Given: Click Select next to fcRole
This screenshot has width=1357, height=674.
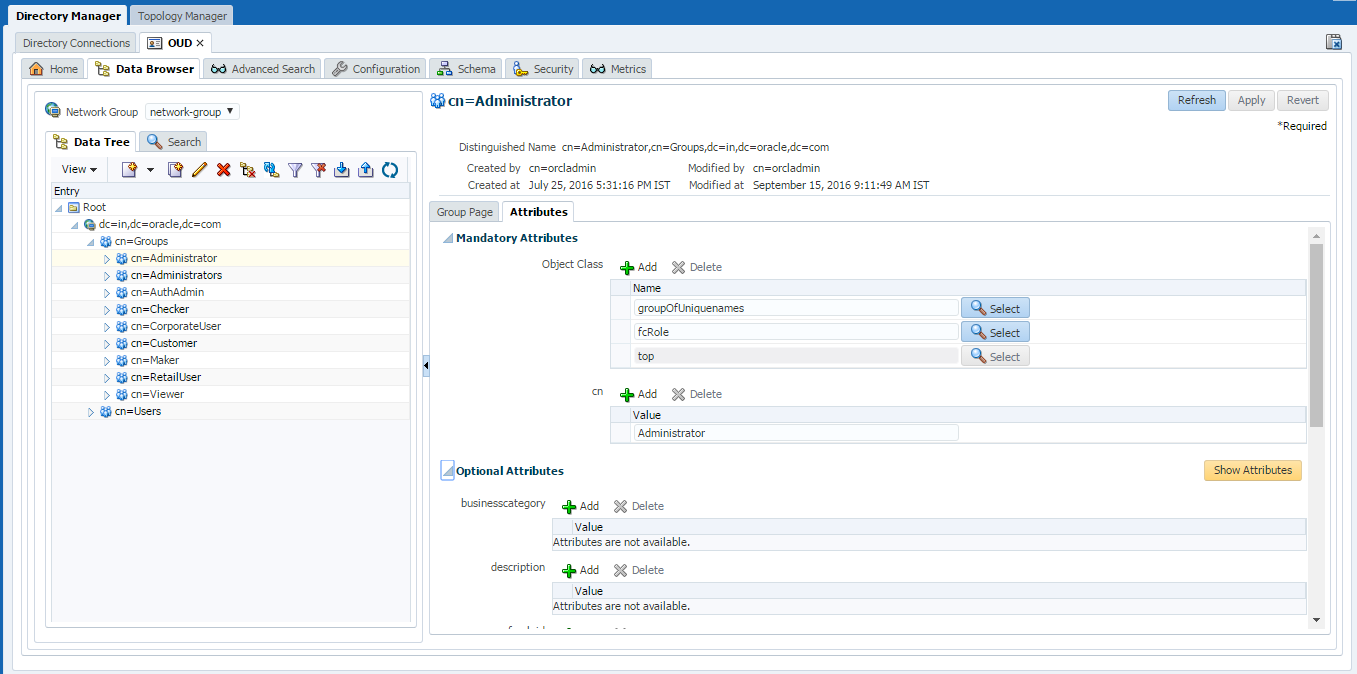Looking at the screenshot, I should [995, 333].
